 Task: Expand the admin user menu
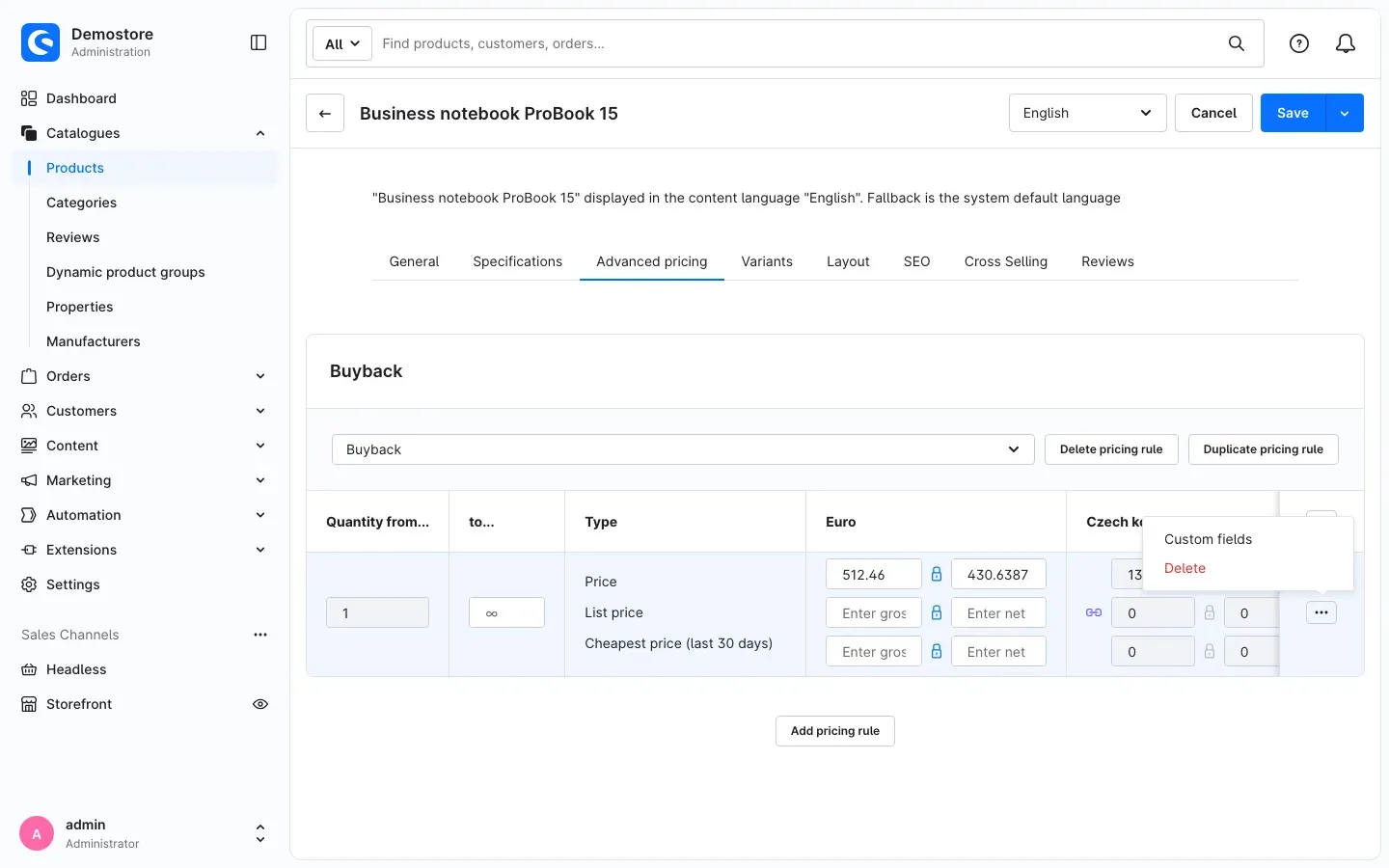pyautogui.click(x=260, y=833)
